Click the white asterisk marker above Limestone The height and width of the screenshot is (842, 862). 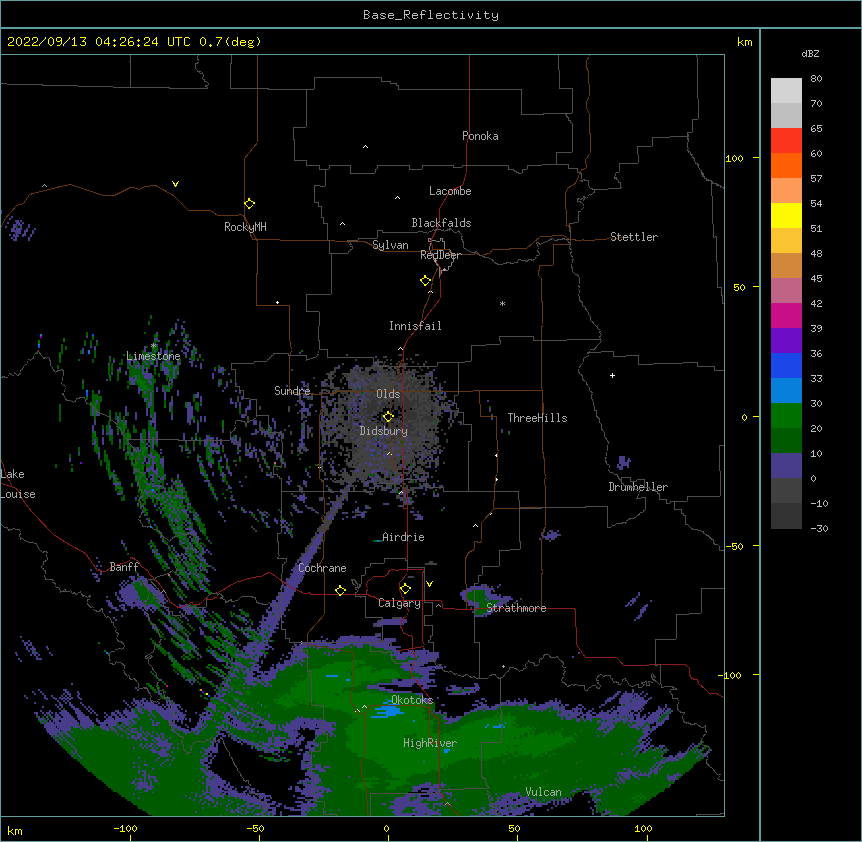(153, 346)
